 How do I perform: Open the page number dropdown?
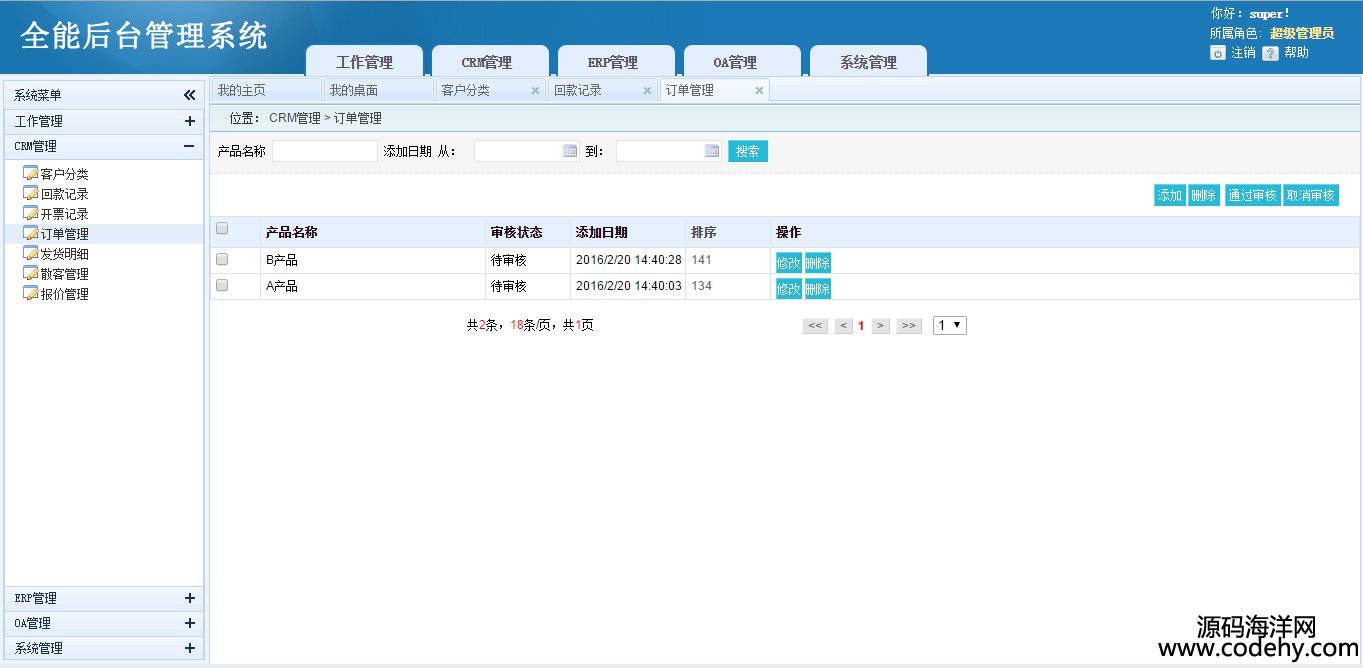(950, 325)
